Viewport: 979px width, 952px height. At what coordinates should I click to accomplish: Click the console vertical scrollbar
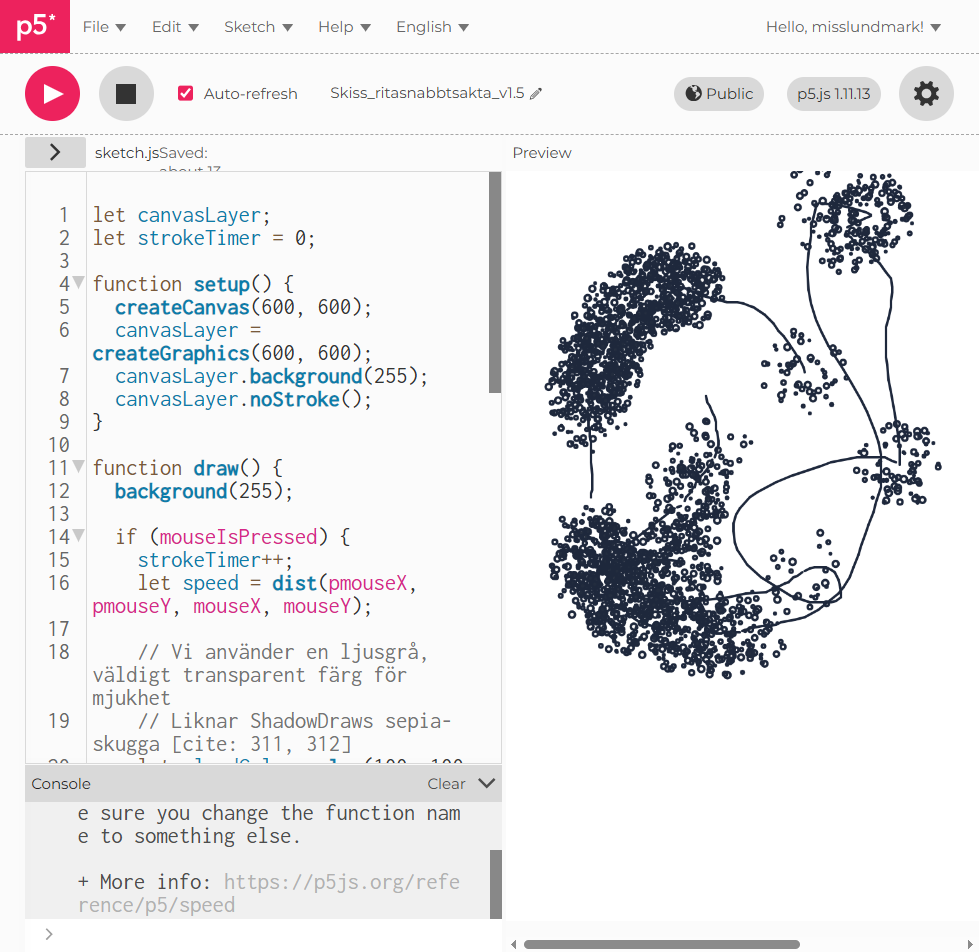coord(496,884)
